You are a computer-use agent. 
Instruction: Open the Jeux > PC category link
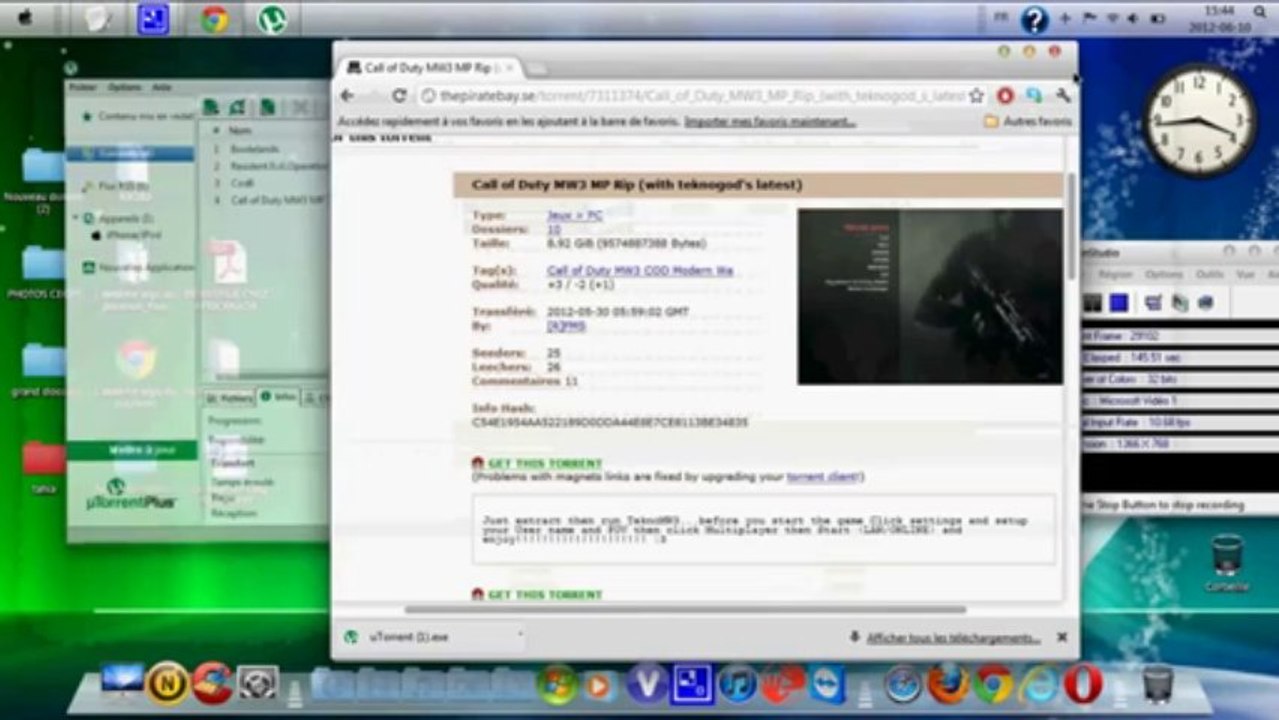click(x=574, y=215)
